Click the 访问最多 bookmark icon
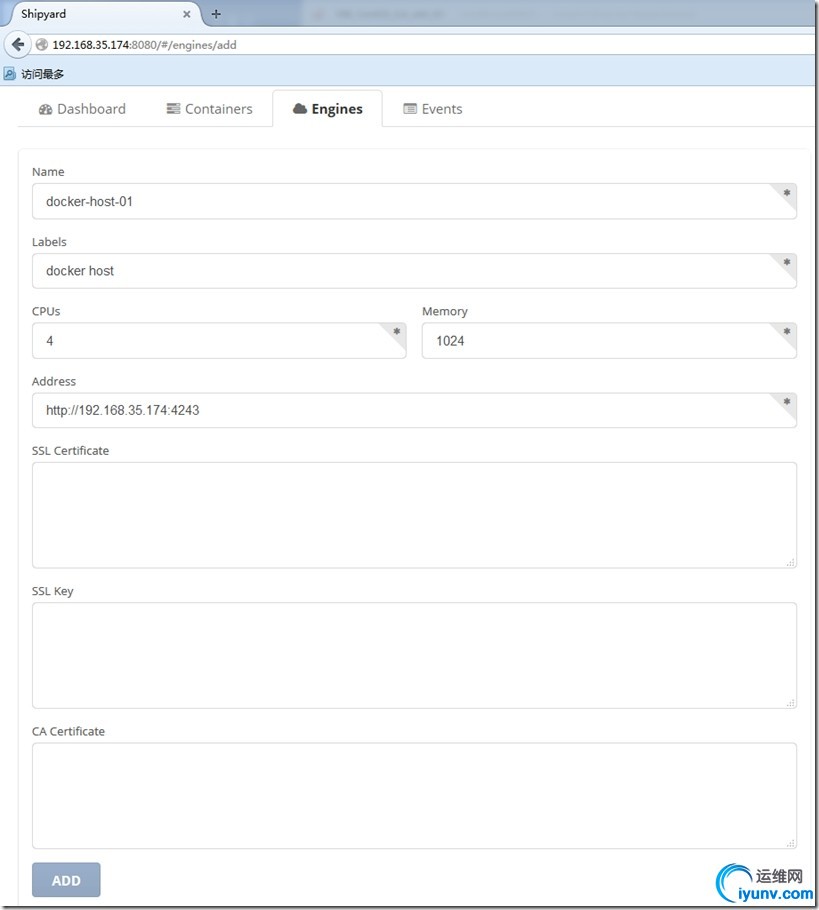The image size is (819, 910). click(9, 74)
